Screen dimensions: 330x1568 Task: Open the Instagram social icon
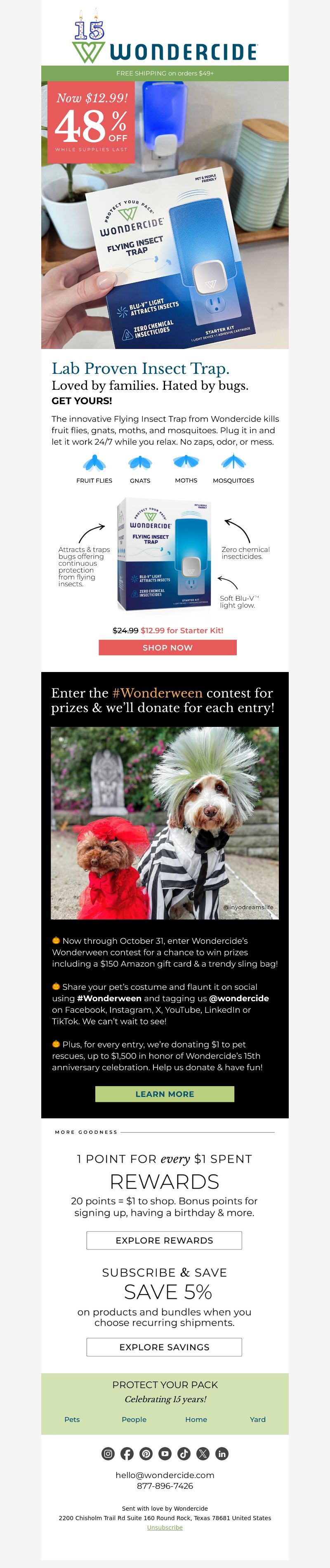tap(108, 1454)
